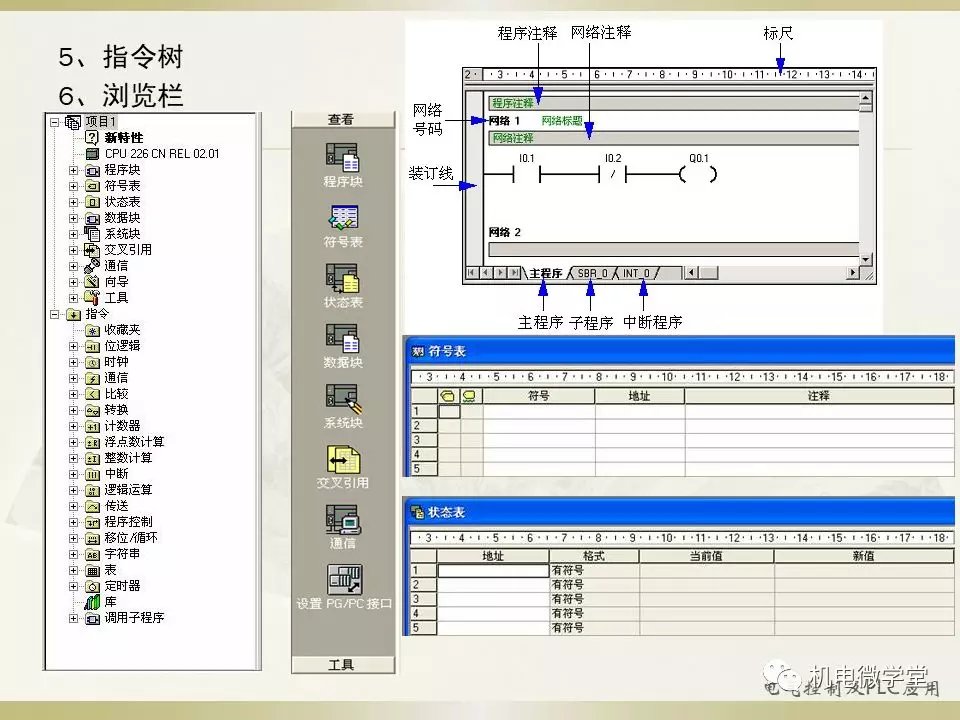The image size is (960, 720).
Task: Expand the 程序块 tree node
Action: click(x=73, y=170)
